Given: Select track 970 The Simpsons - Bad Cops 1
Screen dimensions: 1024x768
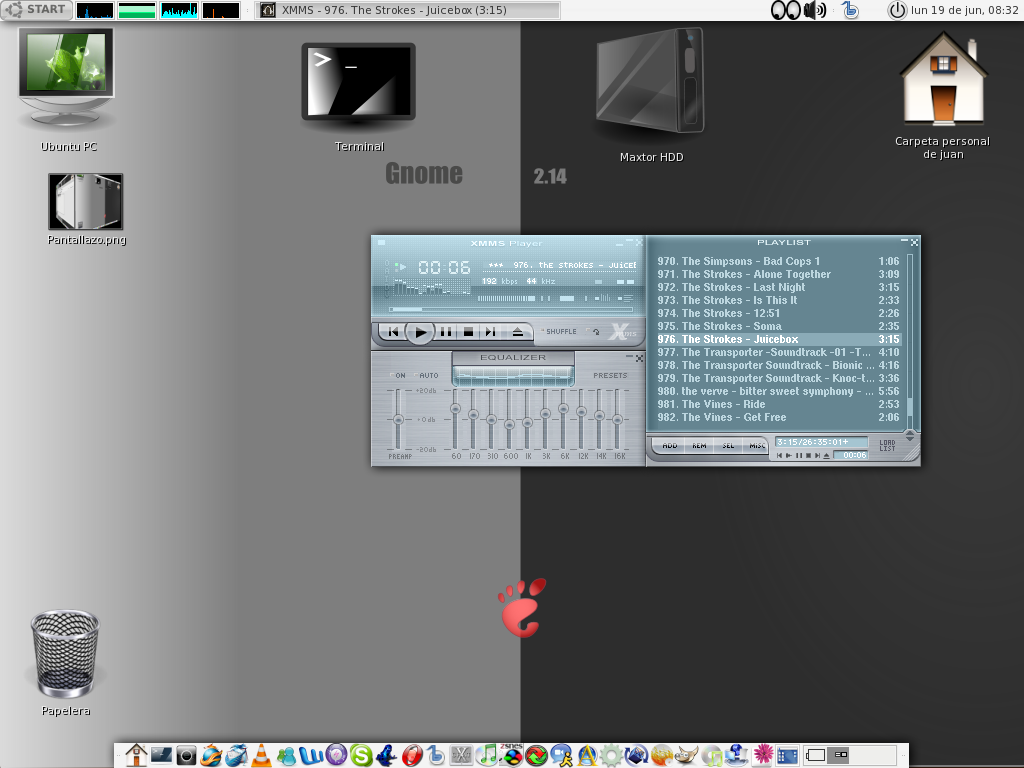Looking at the screenshot, I should (x=778, y=261).
